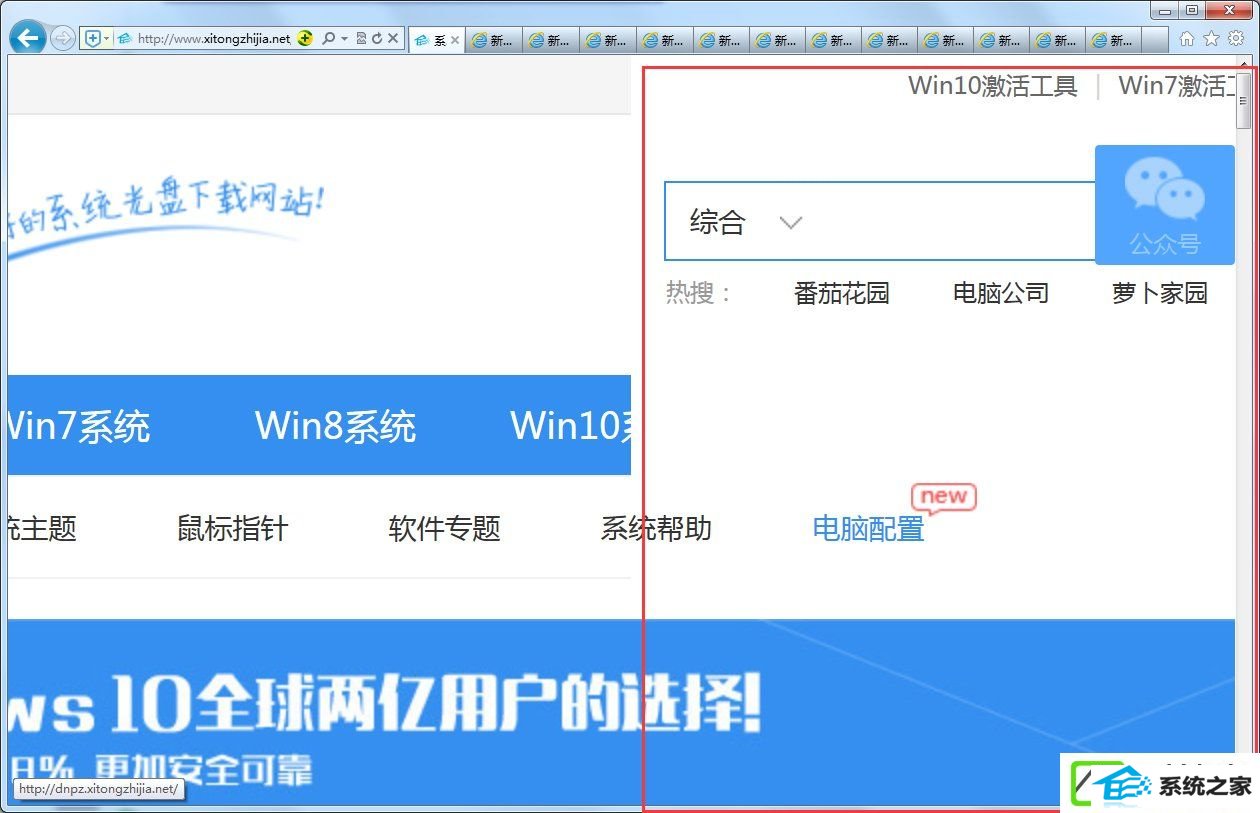Viewport: 1260px width, 813px height.
Task: Toggle the Compatibility View broken-page icon
Action: tap(361, 38)
